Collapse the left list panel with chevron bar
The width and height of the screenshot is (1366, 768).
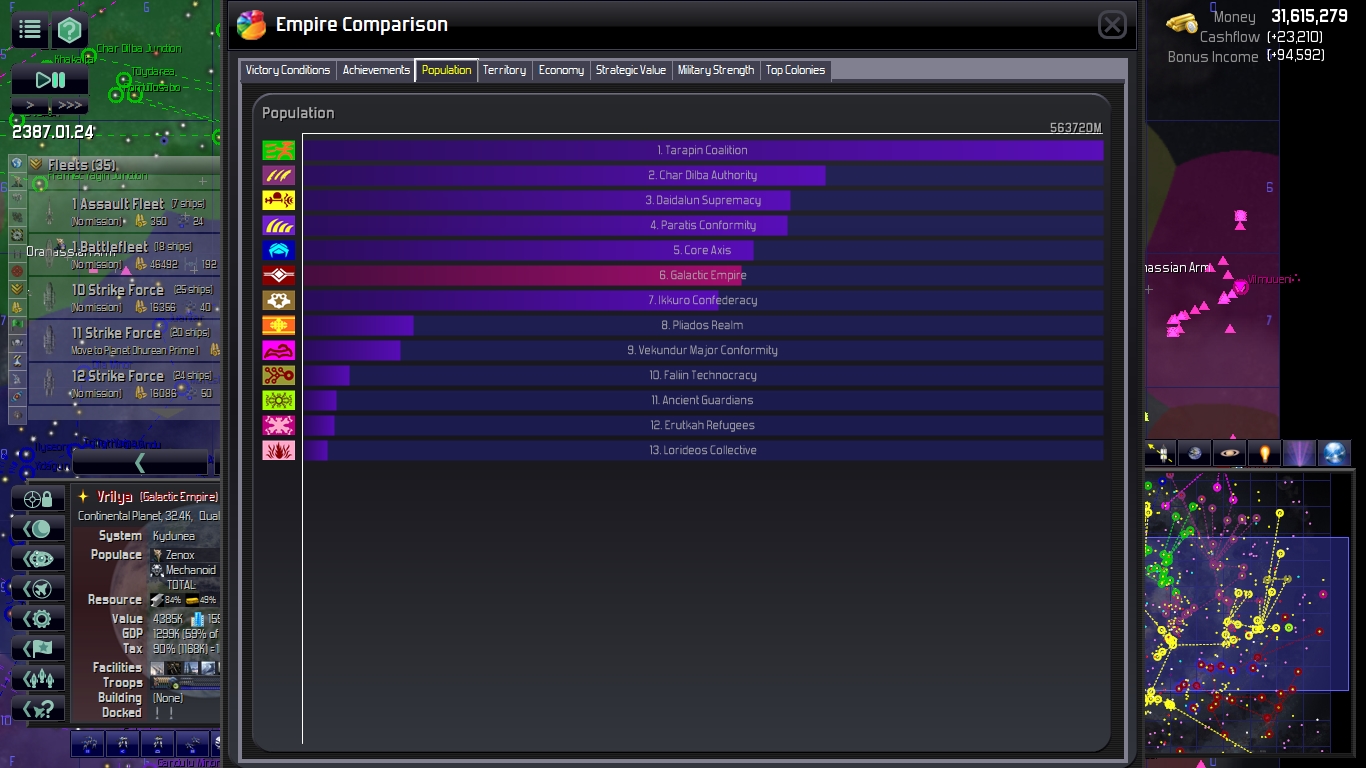[140, 462]
